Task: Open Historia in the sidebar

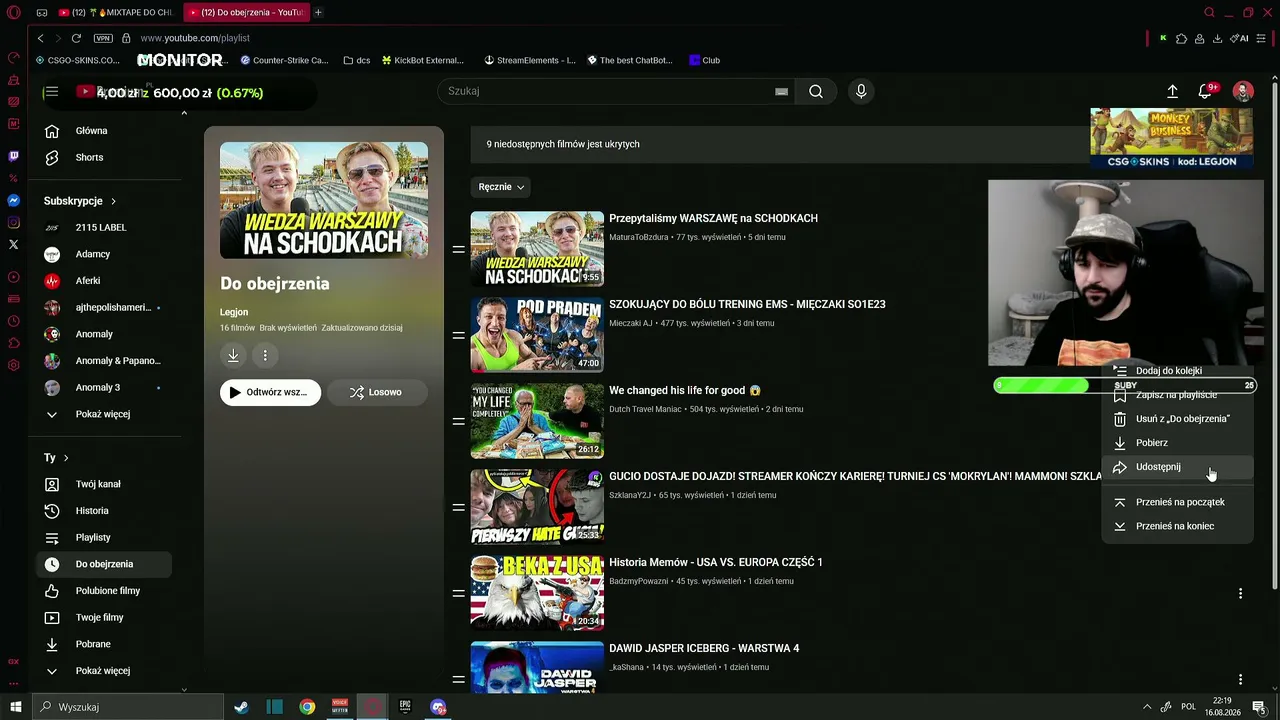Action: coord(102,511)
